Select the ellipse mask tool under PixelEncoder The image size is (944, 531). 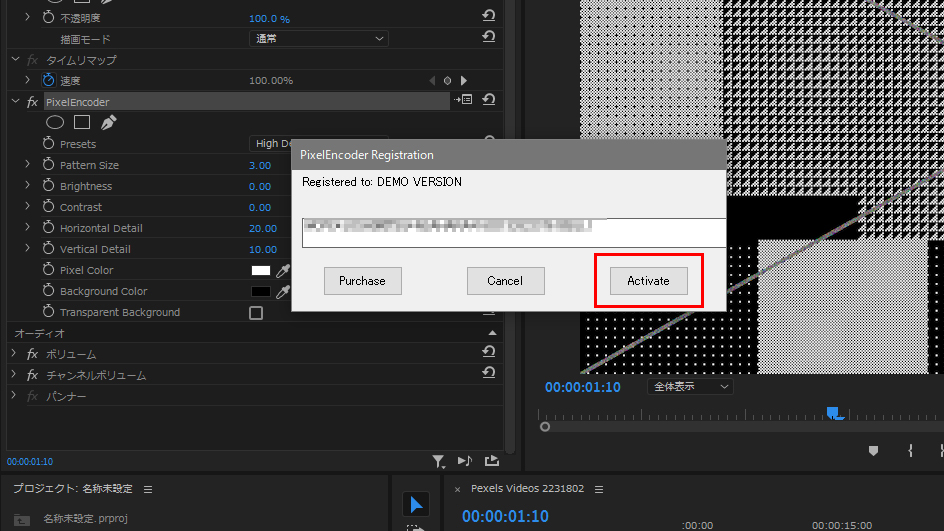(55, 122)
